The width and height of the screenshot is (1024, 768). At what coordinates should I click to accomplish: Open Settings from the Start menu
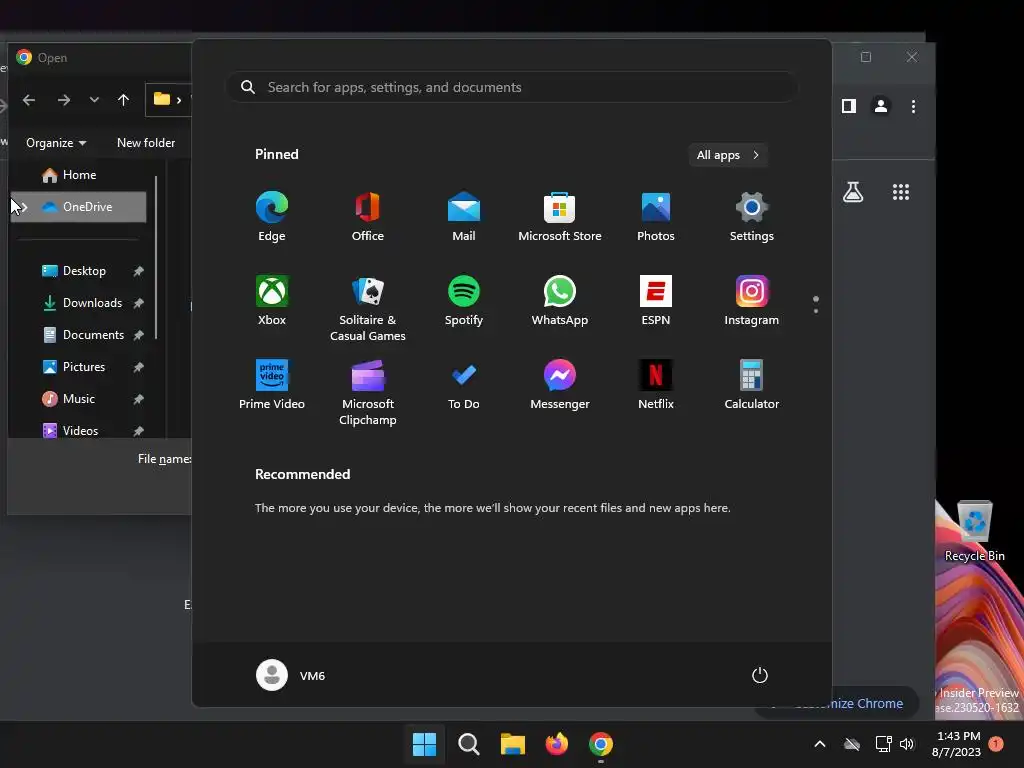(x=752, y=217)
